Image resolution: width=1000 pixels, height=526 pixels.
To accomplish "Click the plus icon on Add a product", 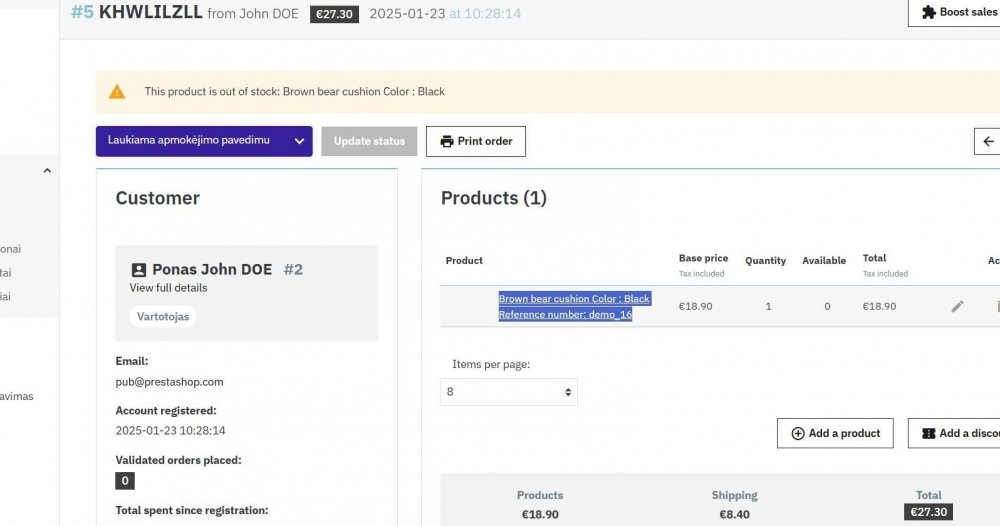I will coord(797,433).
